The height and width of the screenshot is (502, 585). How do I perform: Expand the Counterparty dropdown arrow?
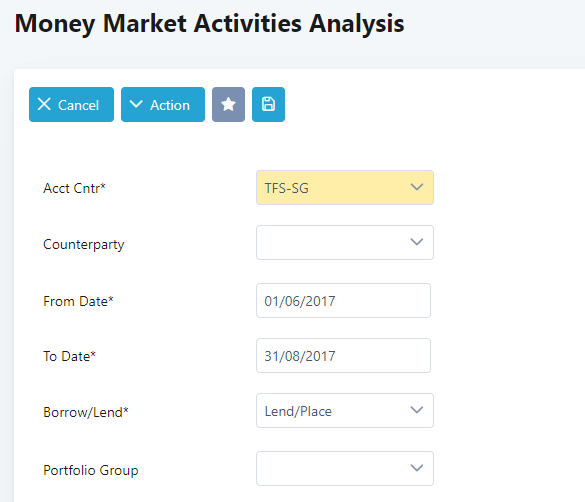(417, 242)
